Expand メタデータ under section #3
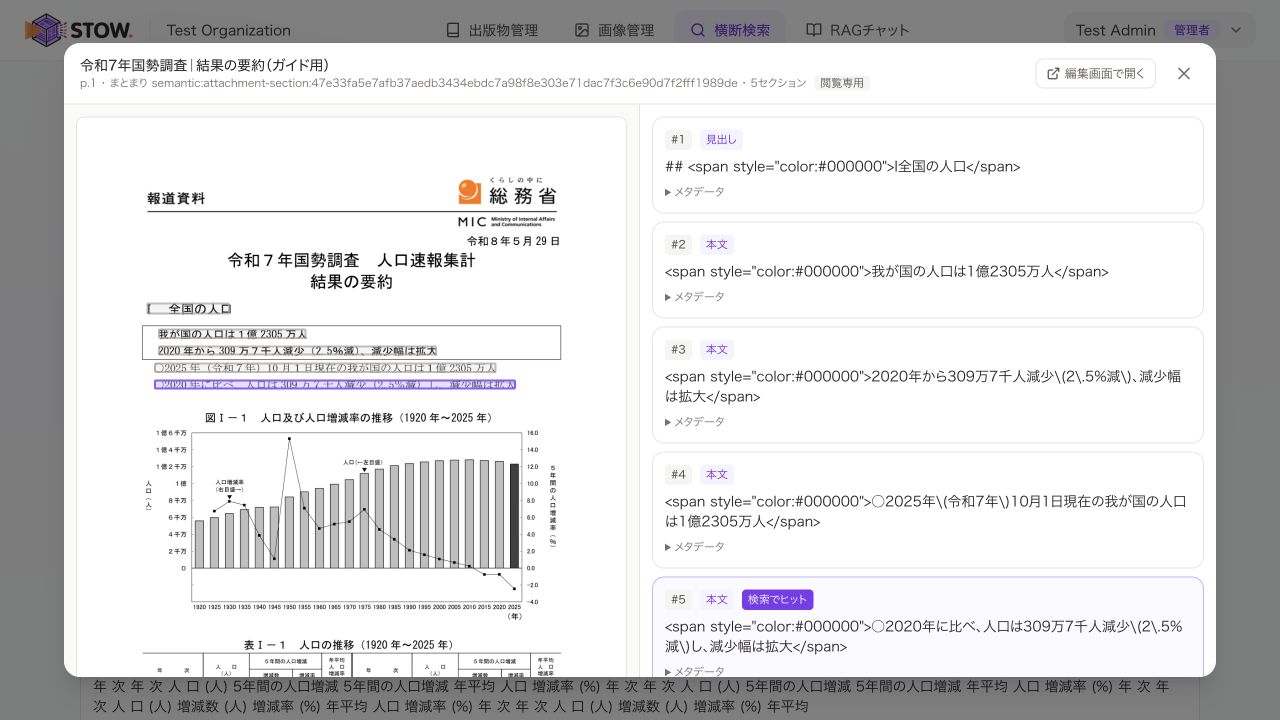 click(x=695, y=422)
